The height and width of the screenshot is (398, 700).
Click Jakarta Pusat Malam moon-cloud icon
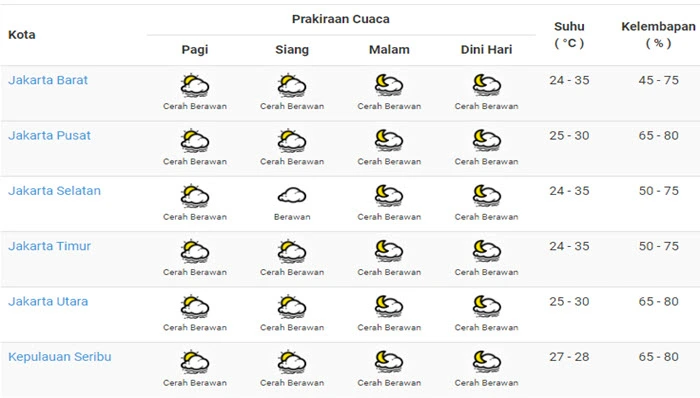389,141
